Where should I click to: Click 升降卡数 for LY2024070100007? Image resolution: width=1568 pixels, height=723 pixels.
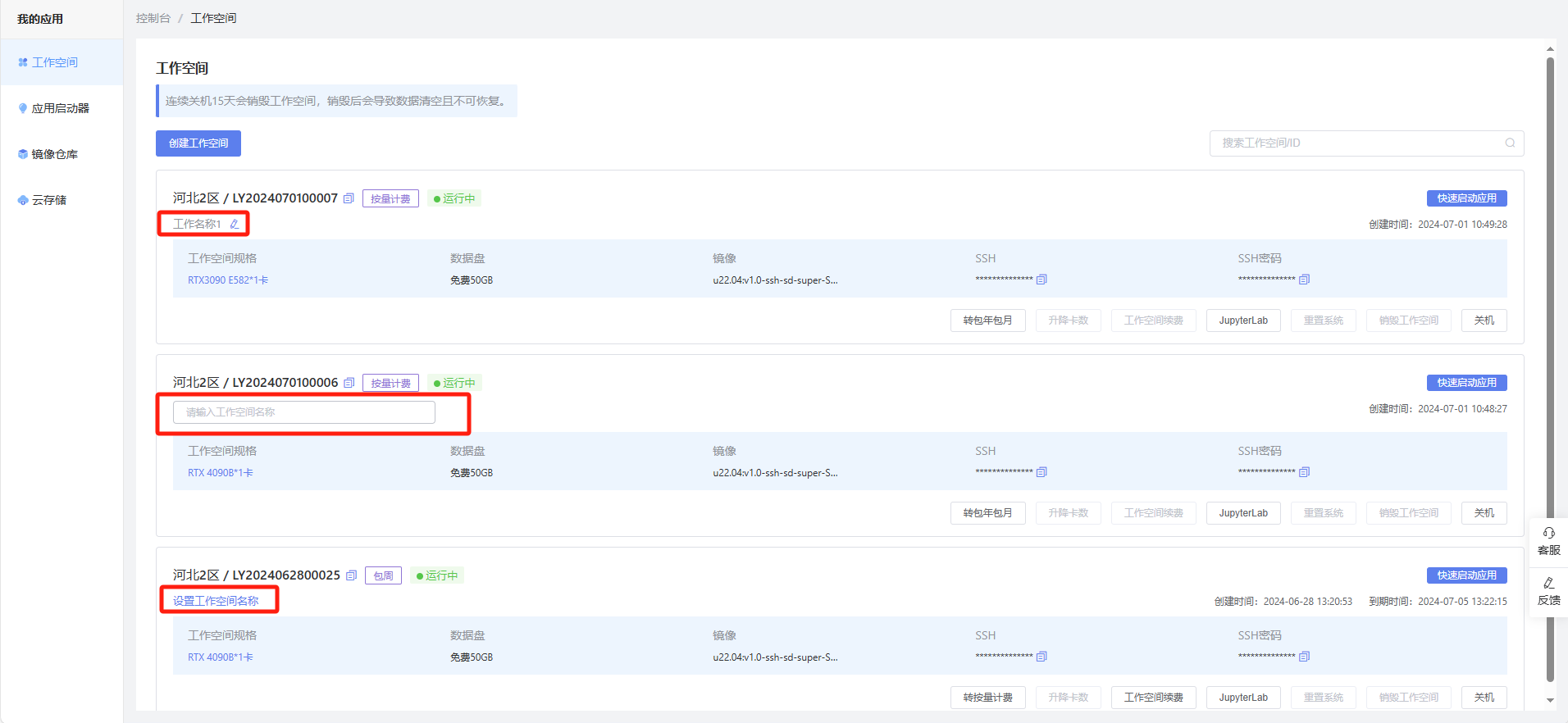click(x=1068, y=321)
